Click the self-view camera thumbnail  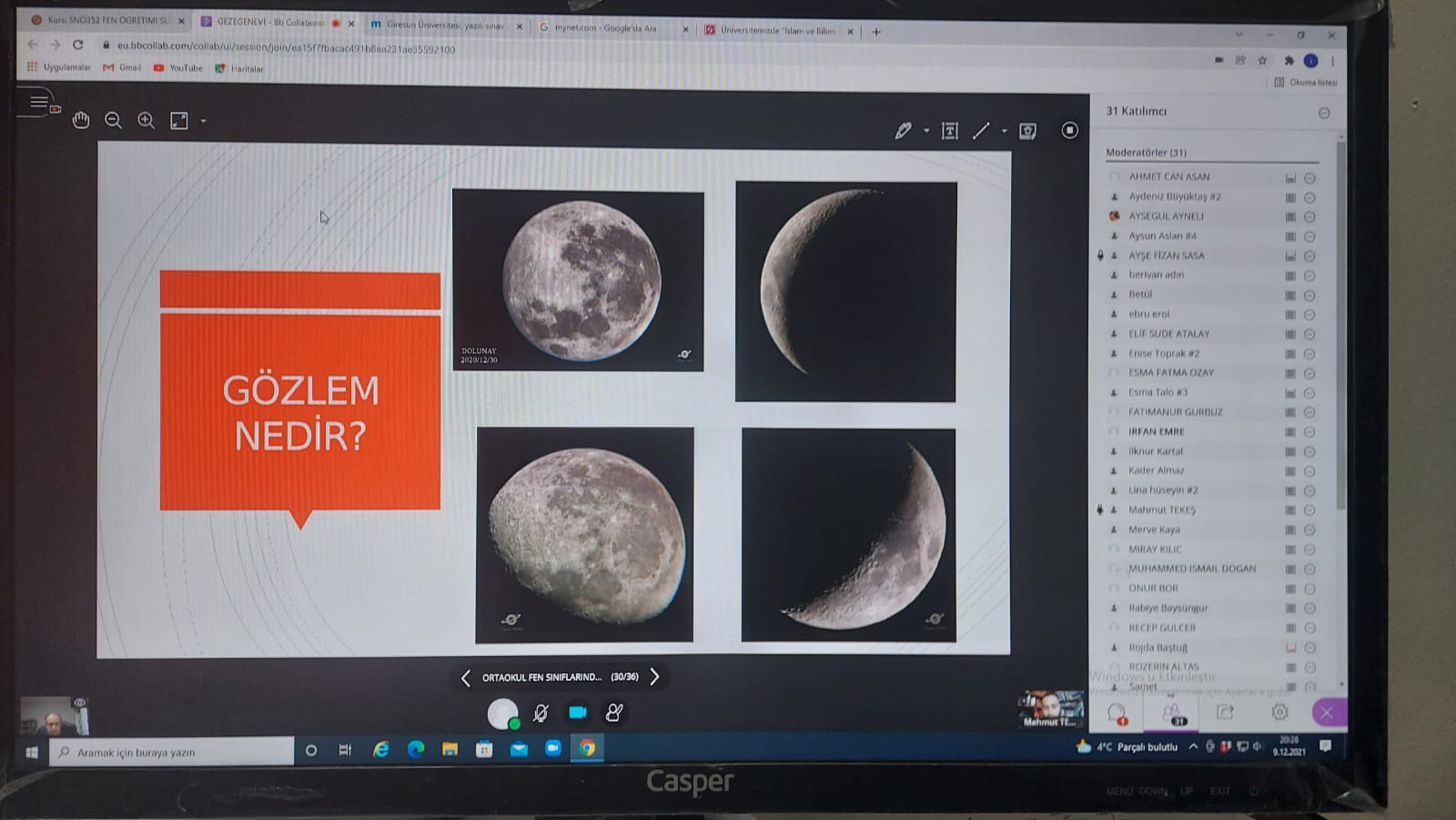tap(55, 716)
